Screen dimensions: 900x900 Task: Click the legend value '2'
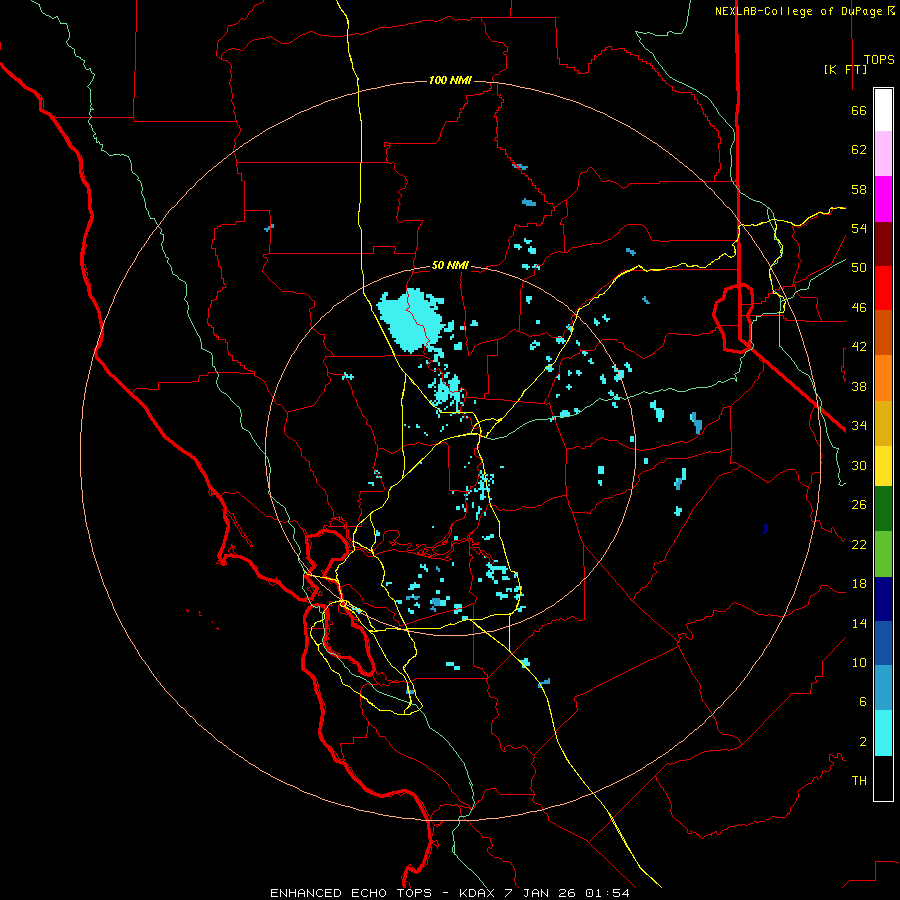[863, 742]
